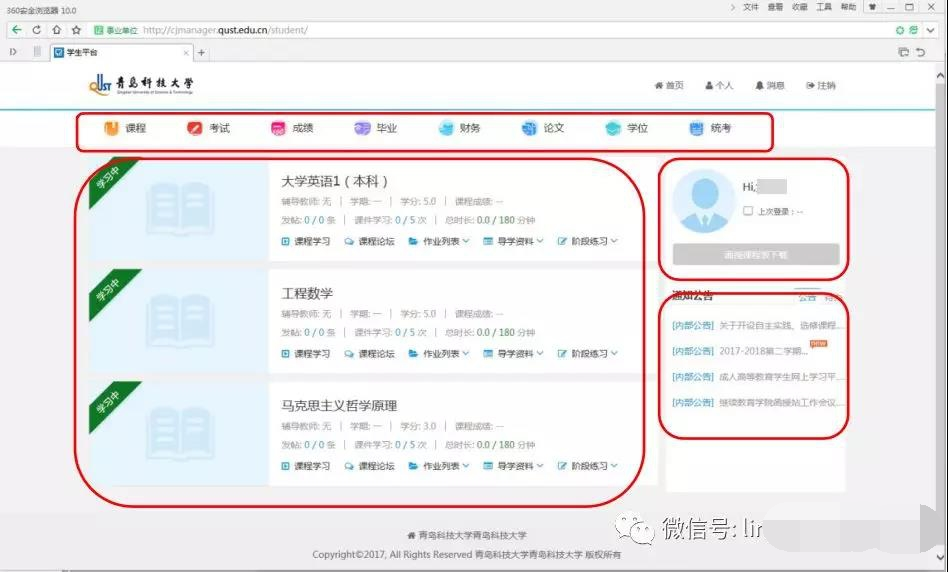Click the browser address bar URL

tap(224, 30)
